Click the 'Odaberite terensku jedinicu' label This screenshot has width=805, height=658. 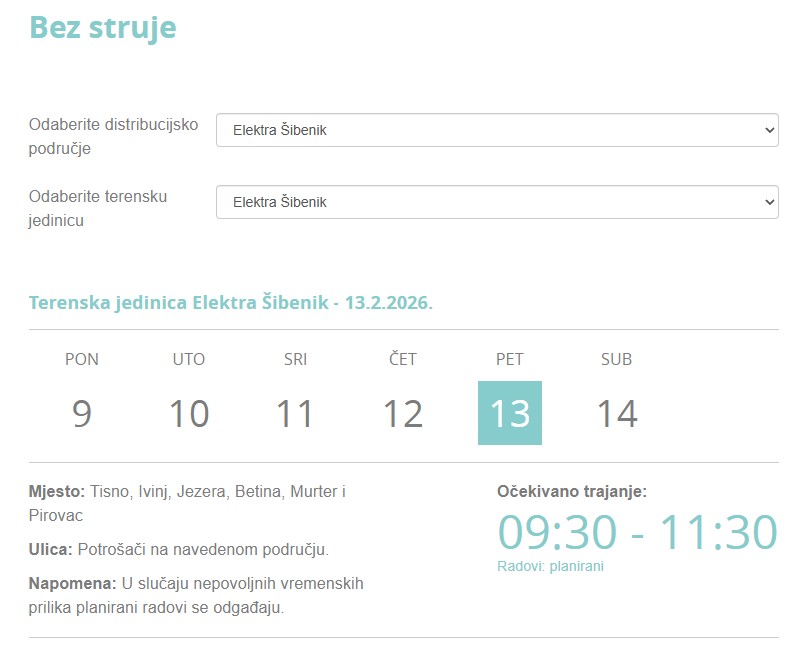(98, 208)
